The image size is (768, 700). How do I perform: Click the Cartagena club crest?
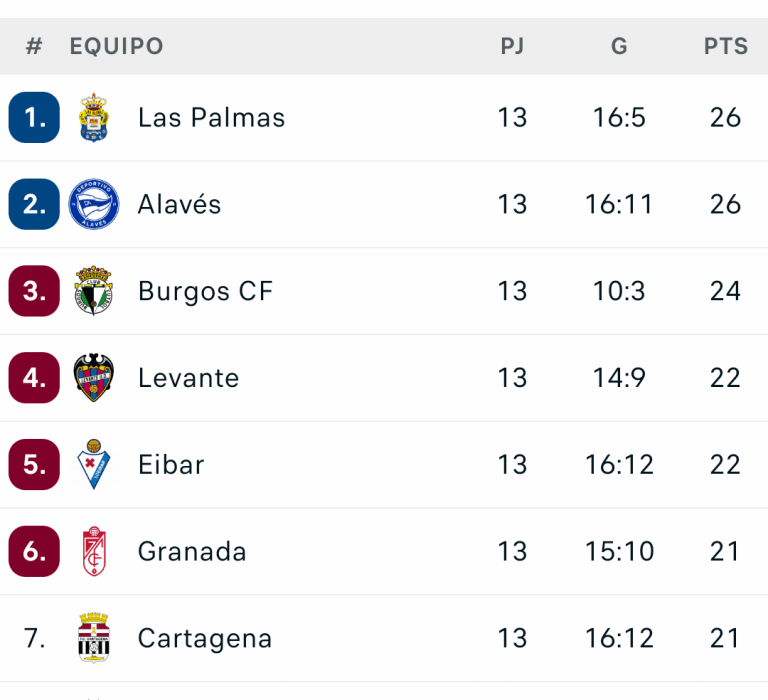tap(93, 638)
